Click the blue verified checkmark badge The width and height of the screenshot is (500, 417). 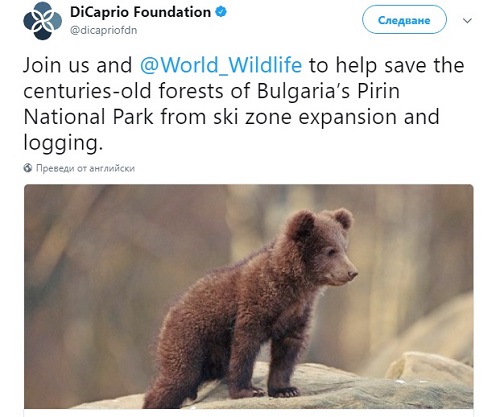pyautogui.click(x=221, y=12)
